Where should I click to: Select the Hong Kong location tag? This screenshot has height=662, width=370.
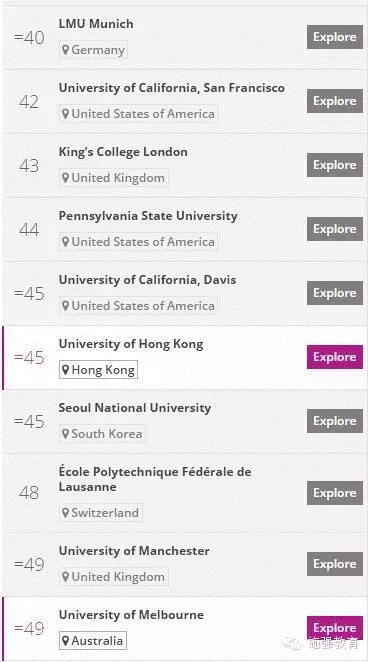pos(98,370)
